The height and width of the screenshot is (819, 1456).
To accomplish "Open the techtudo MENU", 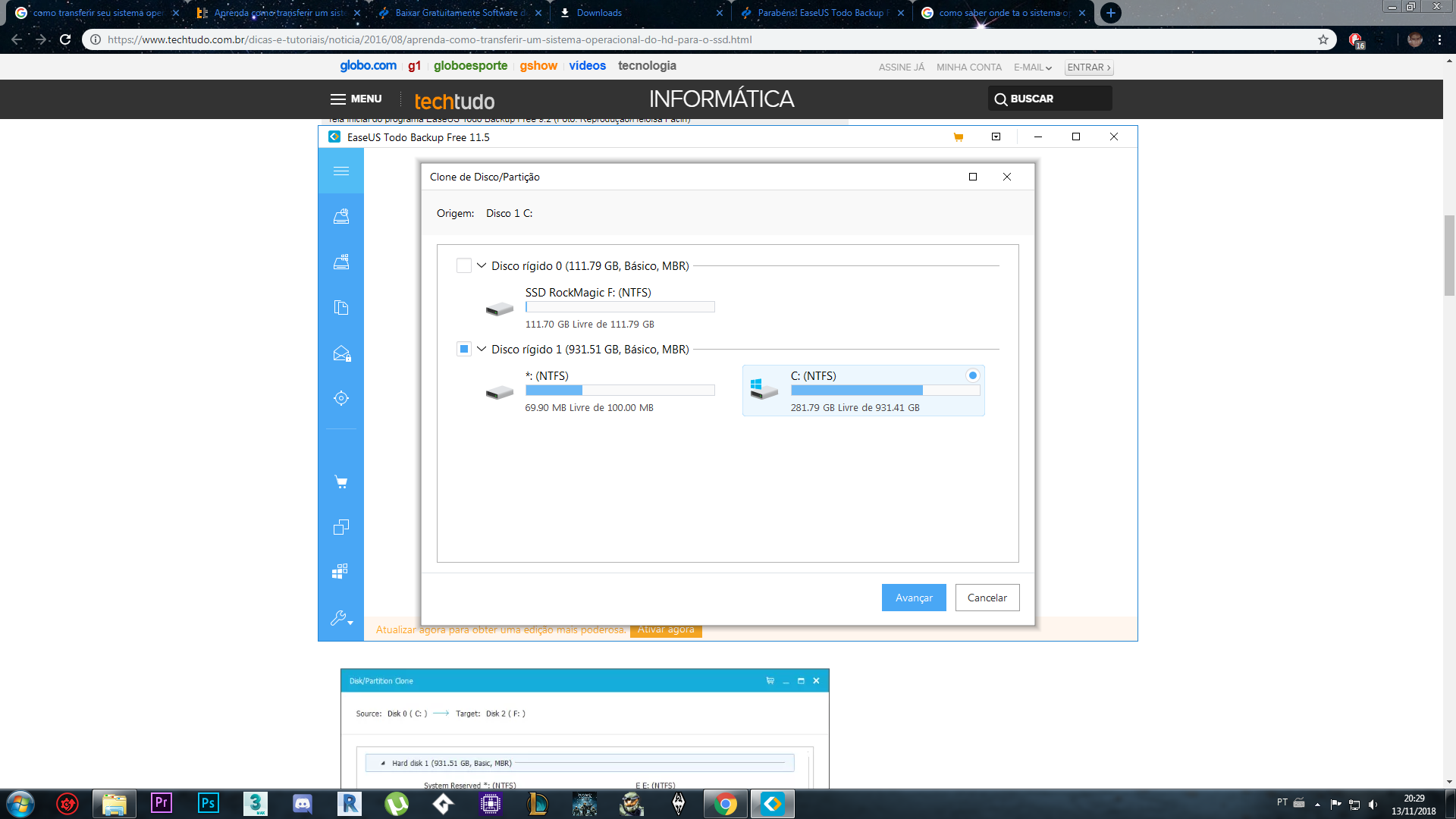I will 356,99.
